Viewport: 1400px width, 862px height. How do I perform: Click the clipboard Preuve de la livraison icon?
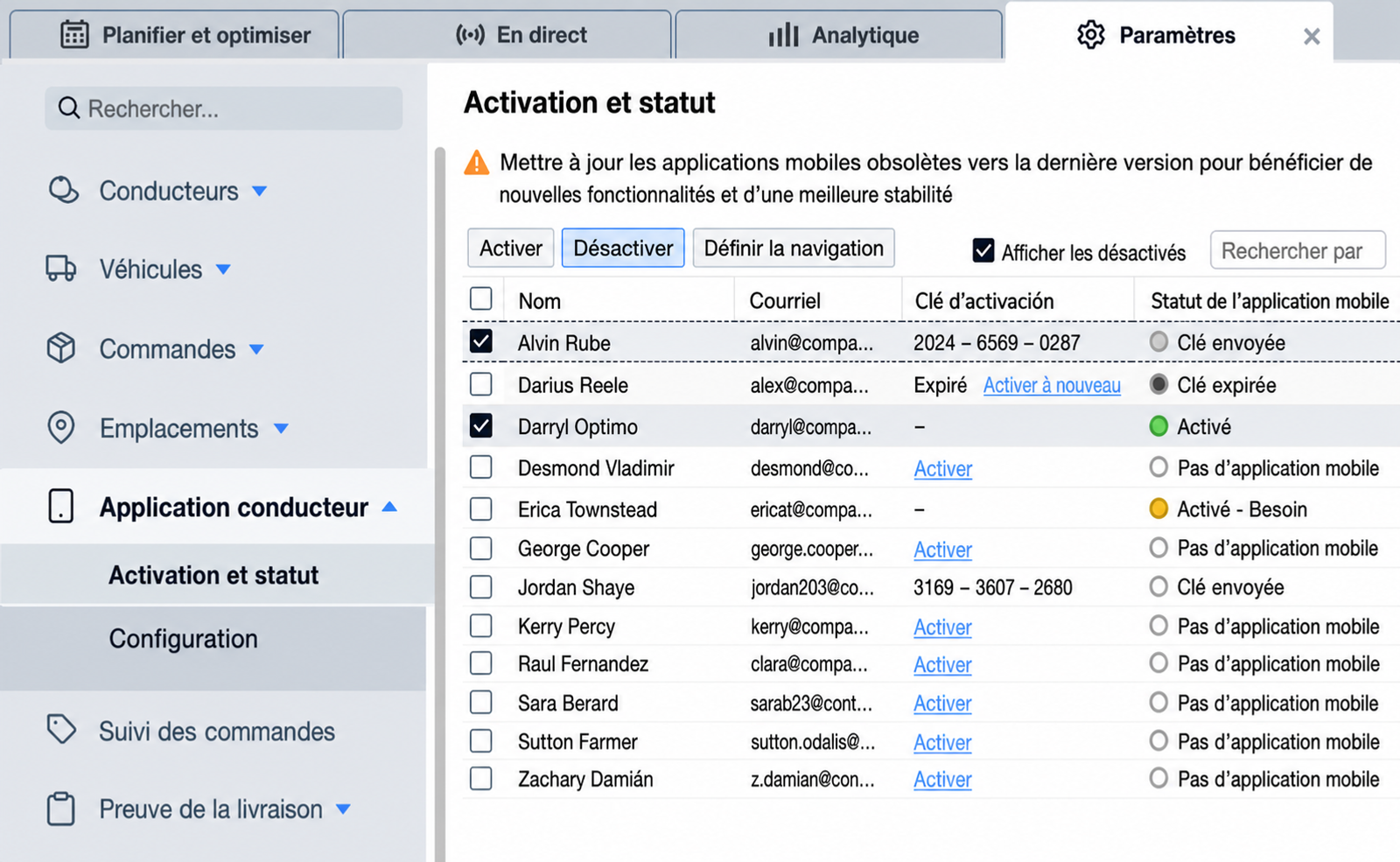click(x=61, y=809)
